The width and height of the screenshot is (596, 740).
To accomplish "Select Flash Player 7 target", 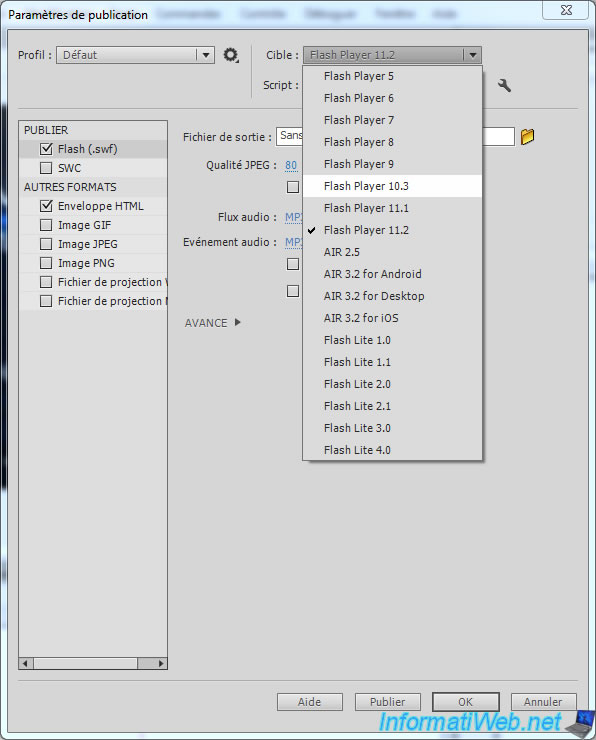I will (392, 120).
